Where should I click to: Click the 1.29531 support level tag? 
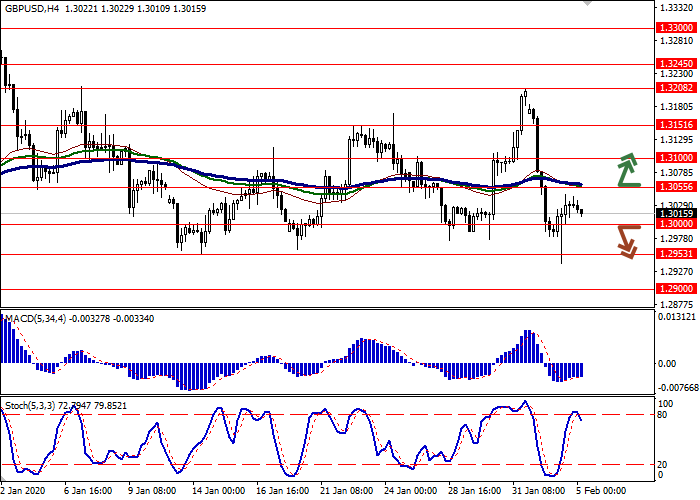[677, 254]
